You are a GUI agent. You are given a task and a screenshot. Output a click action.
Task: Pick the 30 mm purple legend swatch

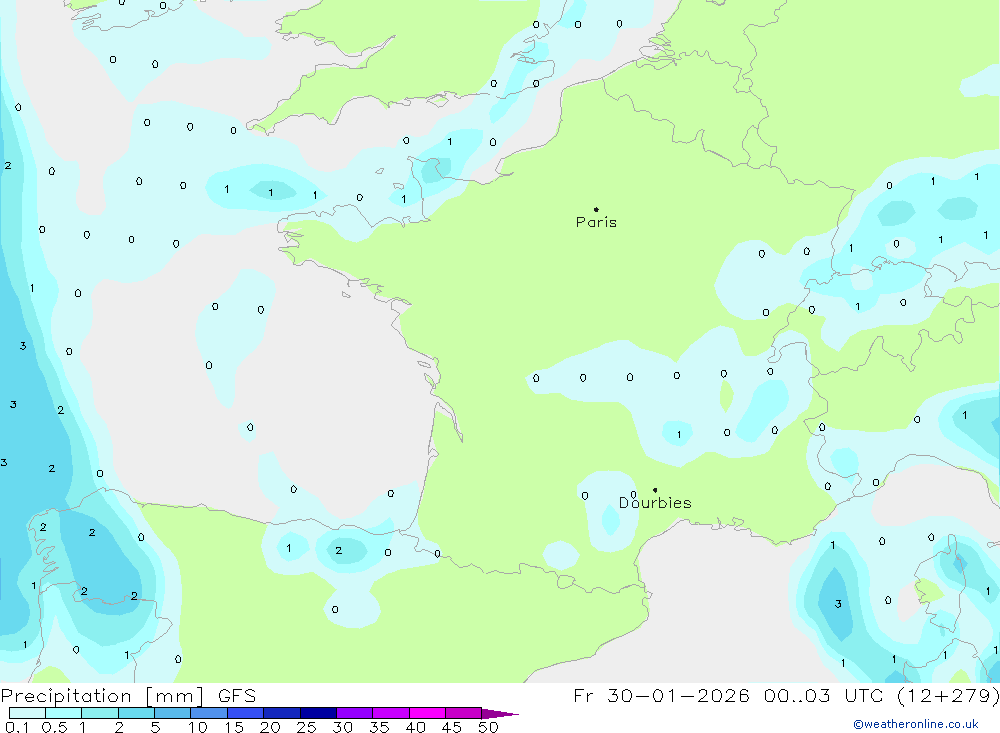[x=355, y=713]
